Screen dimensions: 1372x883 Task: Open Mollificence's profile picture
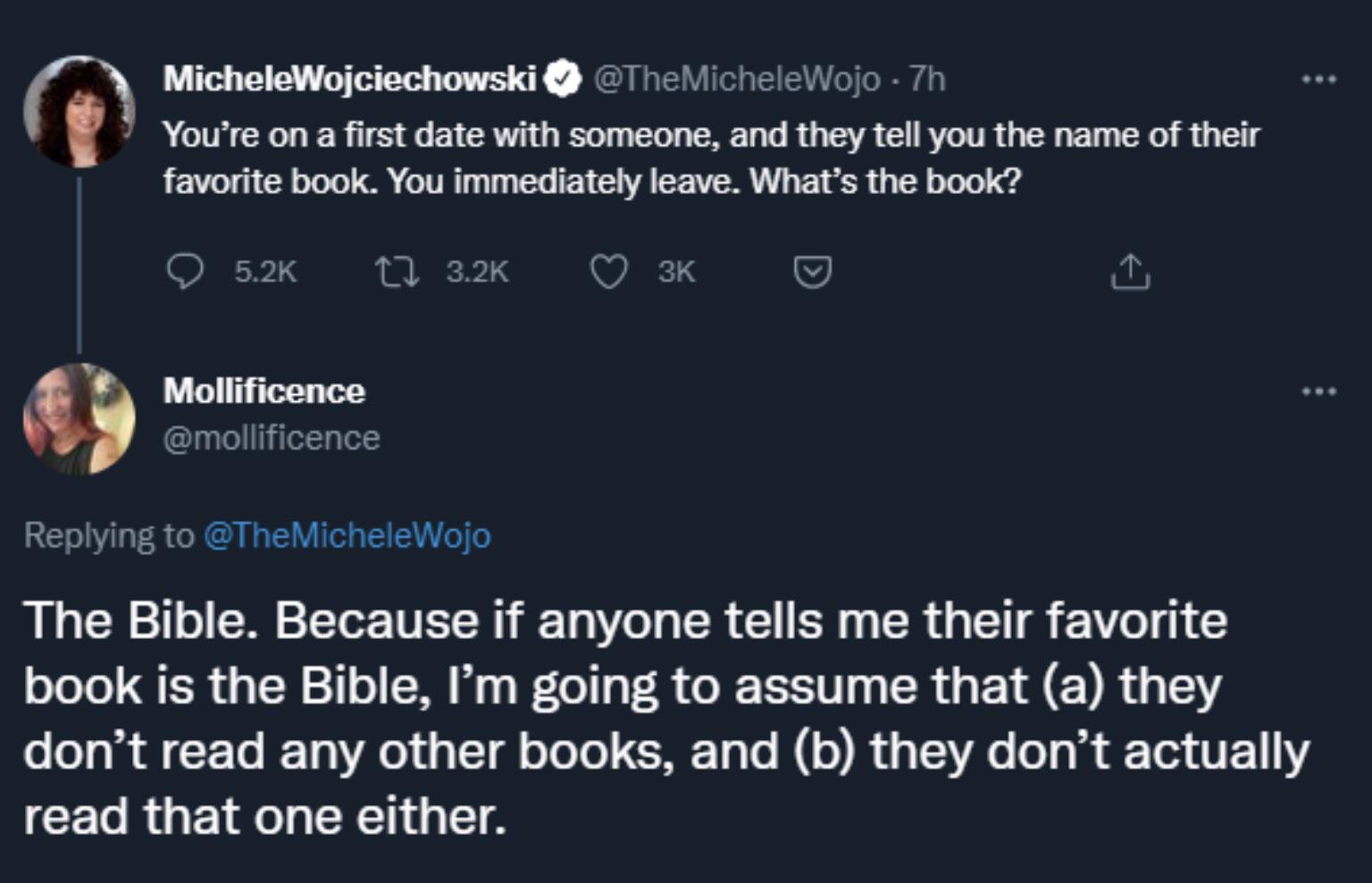point(79,418)
